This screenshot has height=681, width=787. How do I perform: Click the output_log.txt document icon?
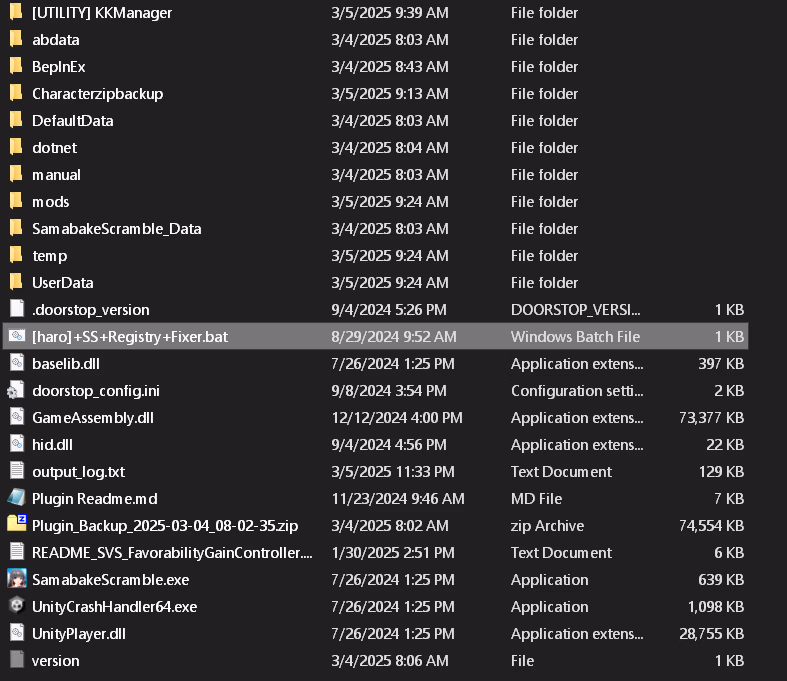[16, 471]
